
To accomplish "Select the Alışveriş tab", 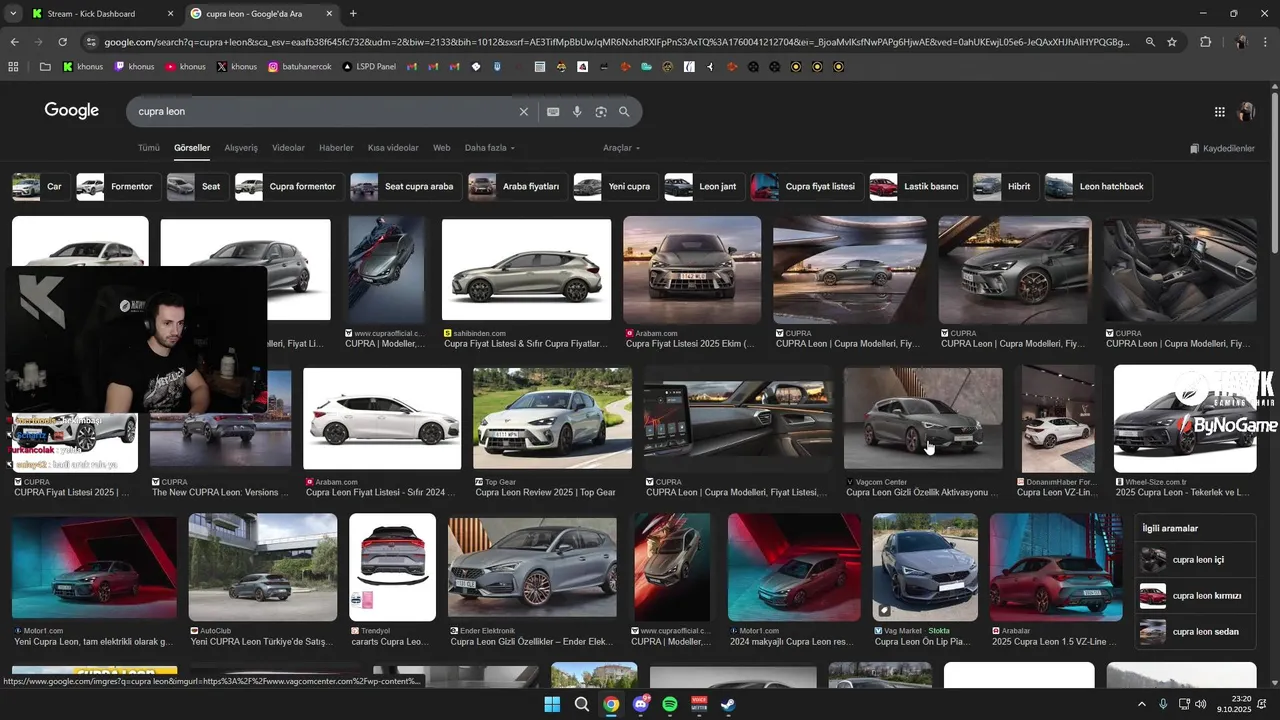I will pyautogui.click(x=241, y=148).
